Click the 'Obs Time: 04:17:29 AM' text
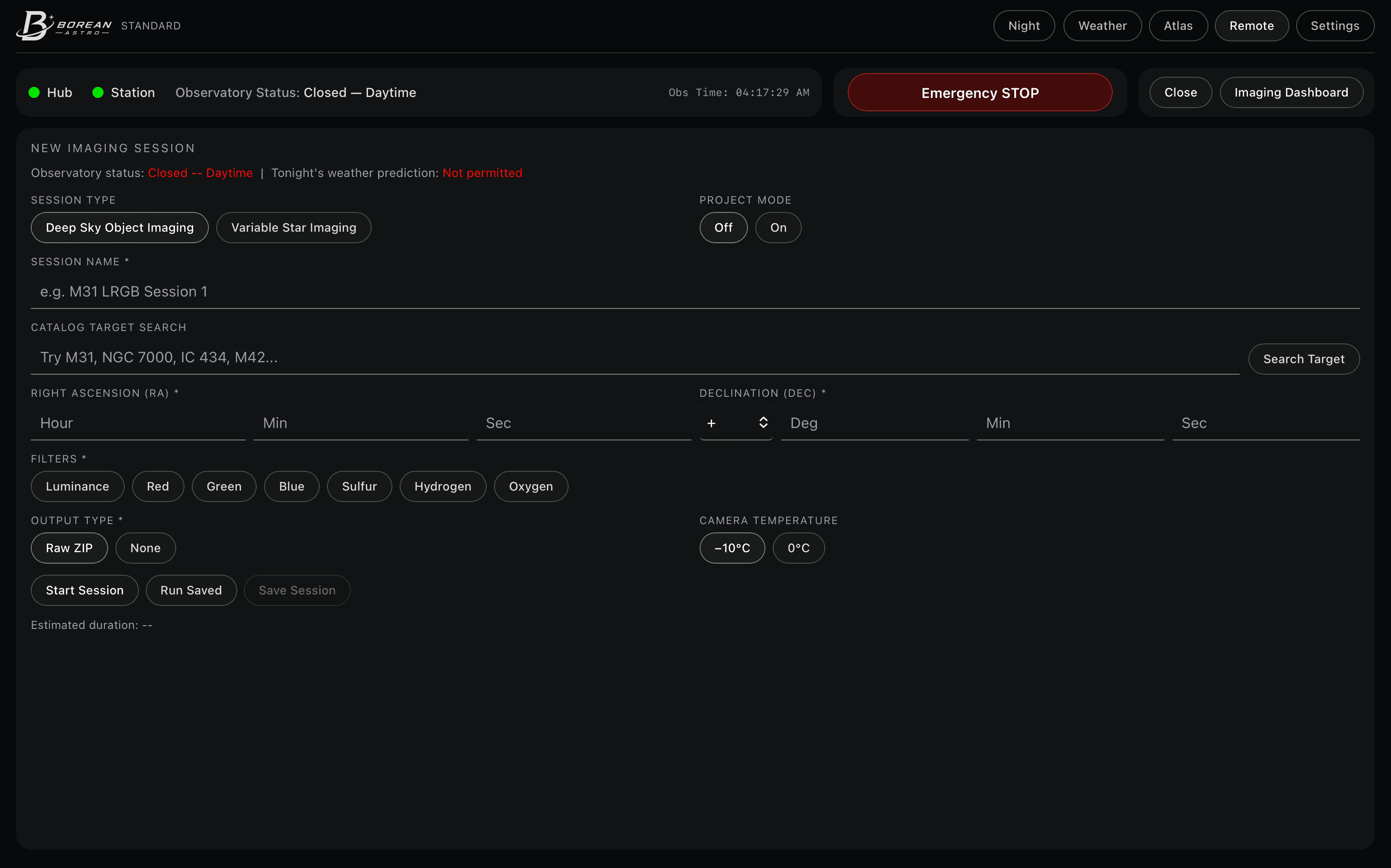The width and height of the screenshot is (1391, 868). click(739, 92)
